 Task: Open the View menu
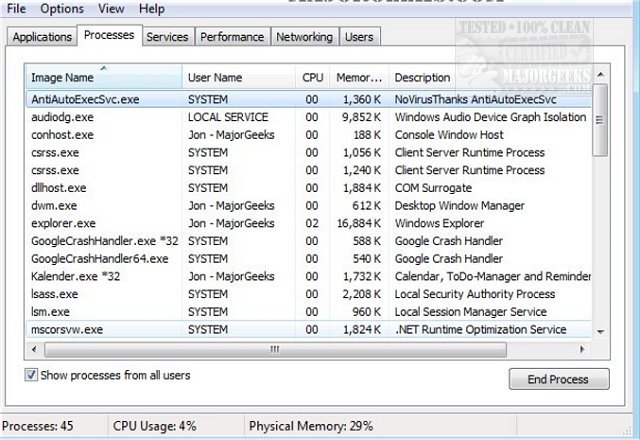(x=111, y=8)
